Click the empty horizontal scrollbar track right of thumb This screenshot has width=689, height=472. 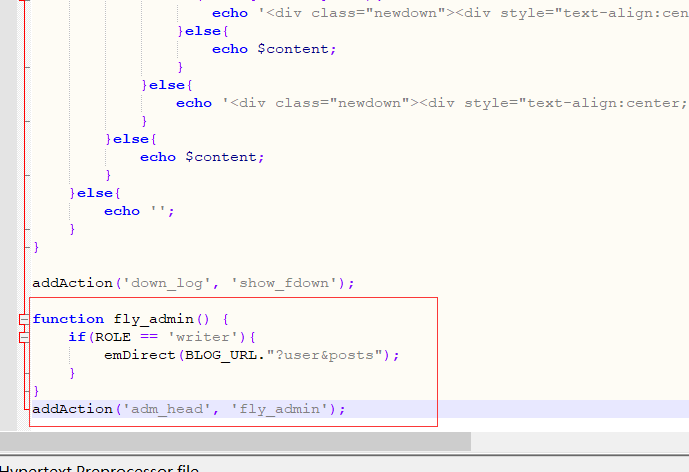[578, 441]
